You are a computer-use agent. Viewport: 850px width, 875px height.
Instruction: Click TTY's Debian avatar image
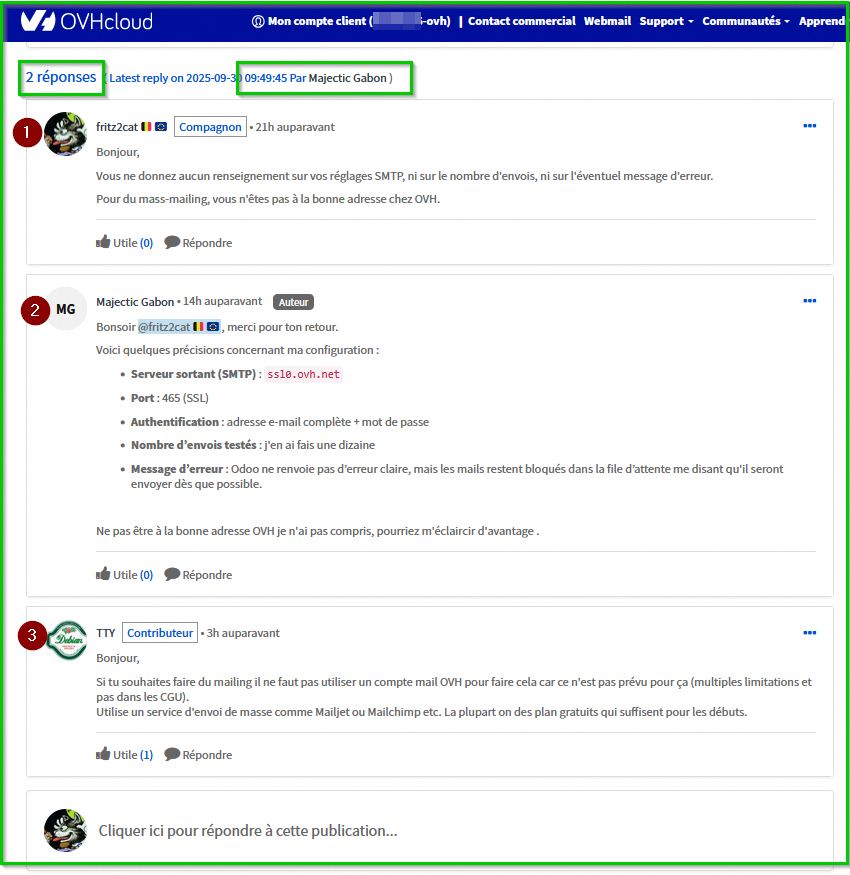point(66,641)
